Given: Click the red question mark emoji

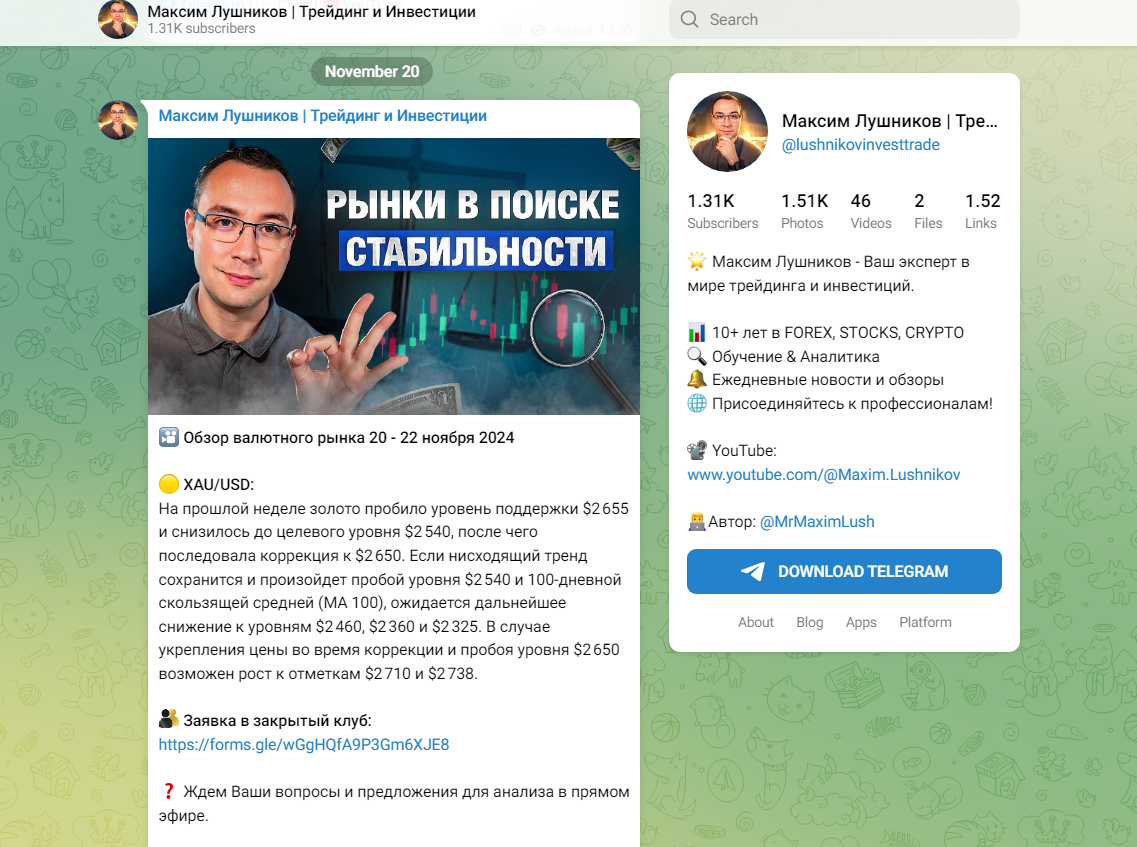Looking at the screenshot, I should coord(168,792).
